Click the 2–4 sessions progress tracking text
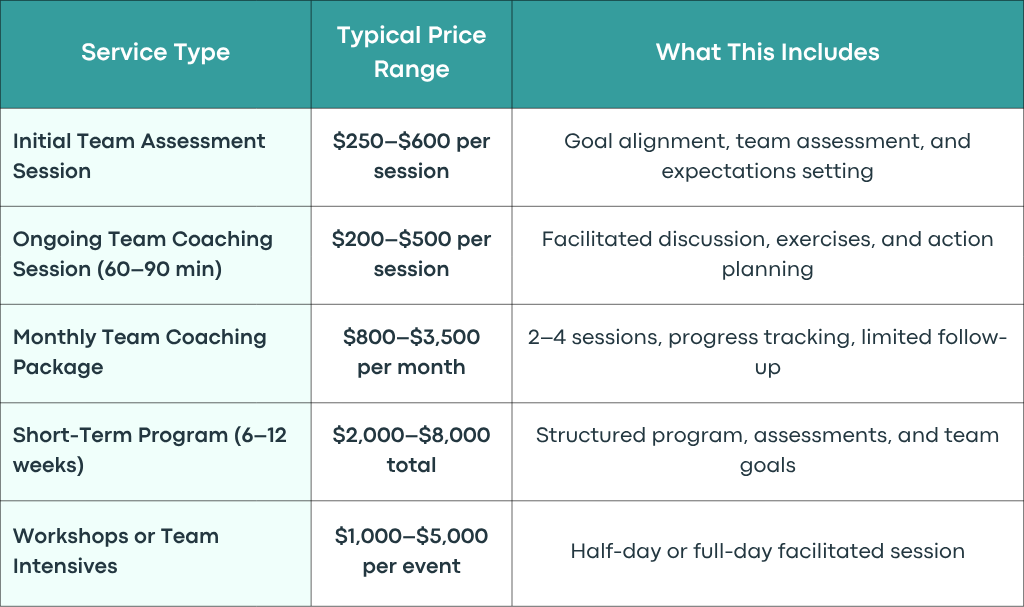The image size is (1024, 607). click(x=767, y=352)
